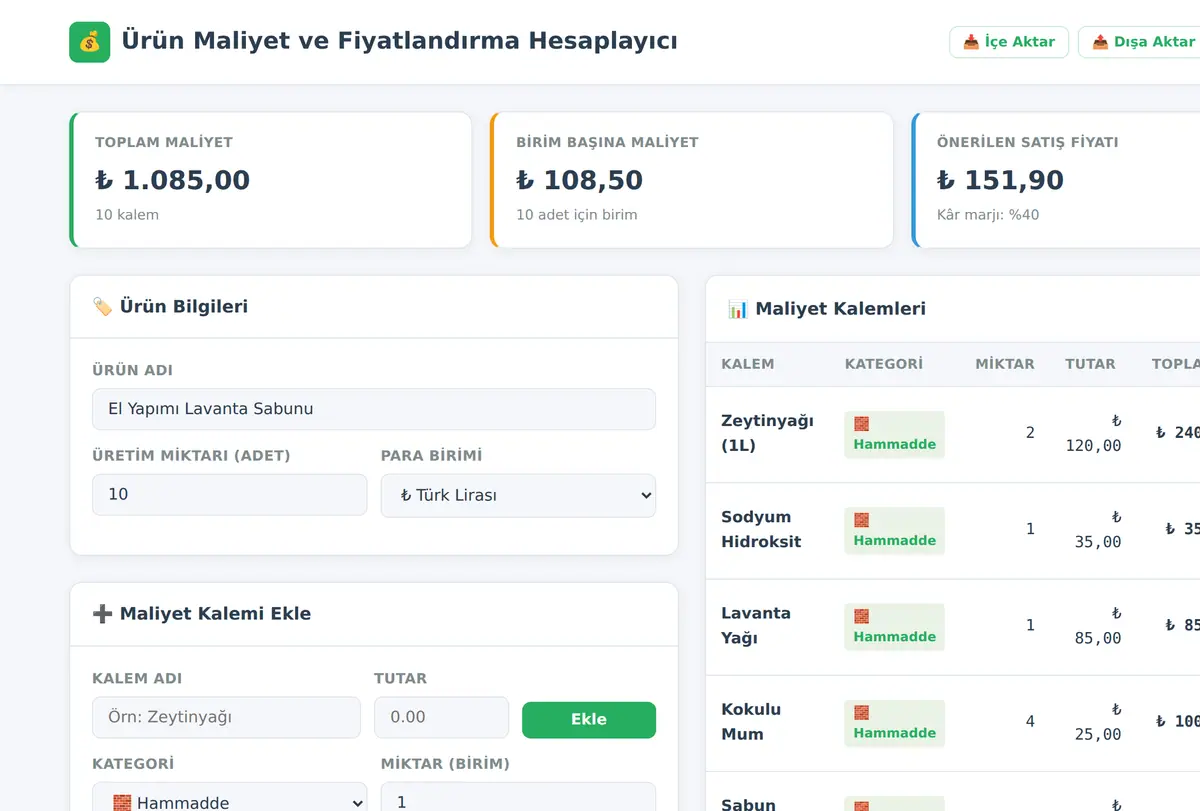
Task: Click the TUTAR column header in table
Action: (x=1090, y=364)
